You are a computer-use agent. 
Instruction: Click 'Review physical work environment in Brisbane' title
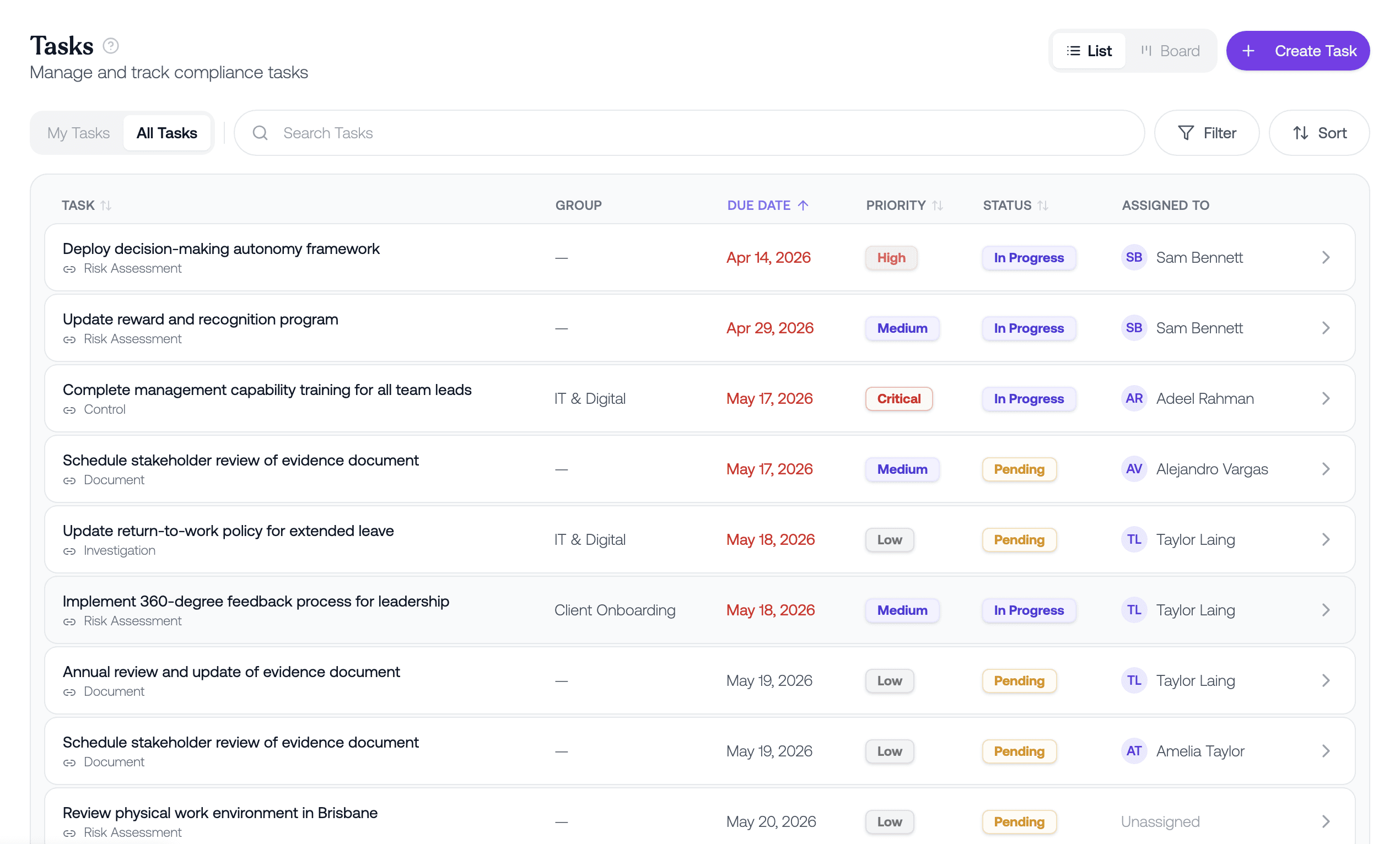[x=220, y=812]
